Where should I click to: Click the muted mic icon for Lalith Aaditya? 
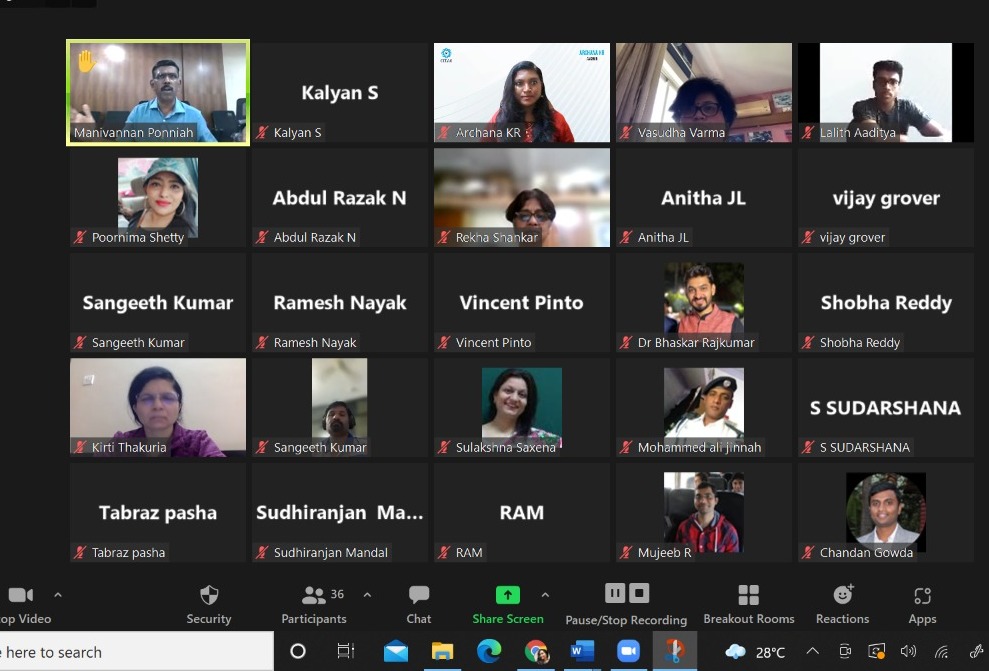coord(809,132)
